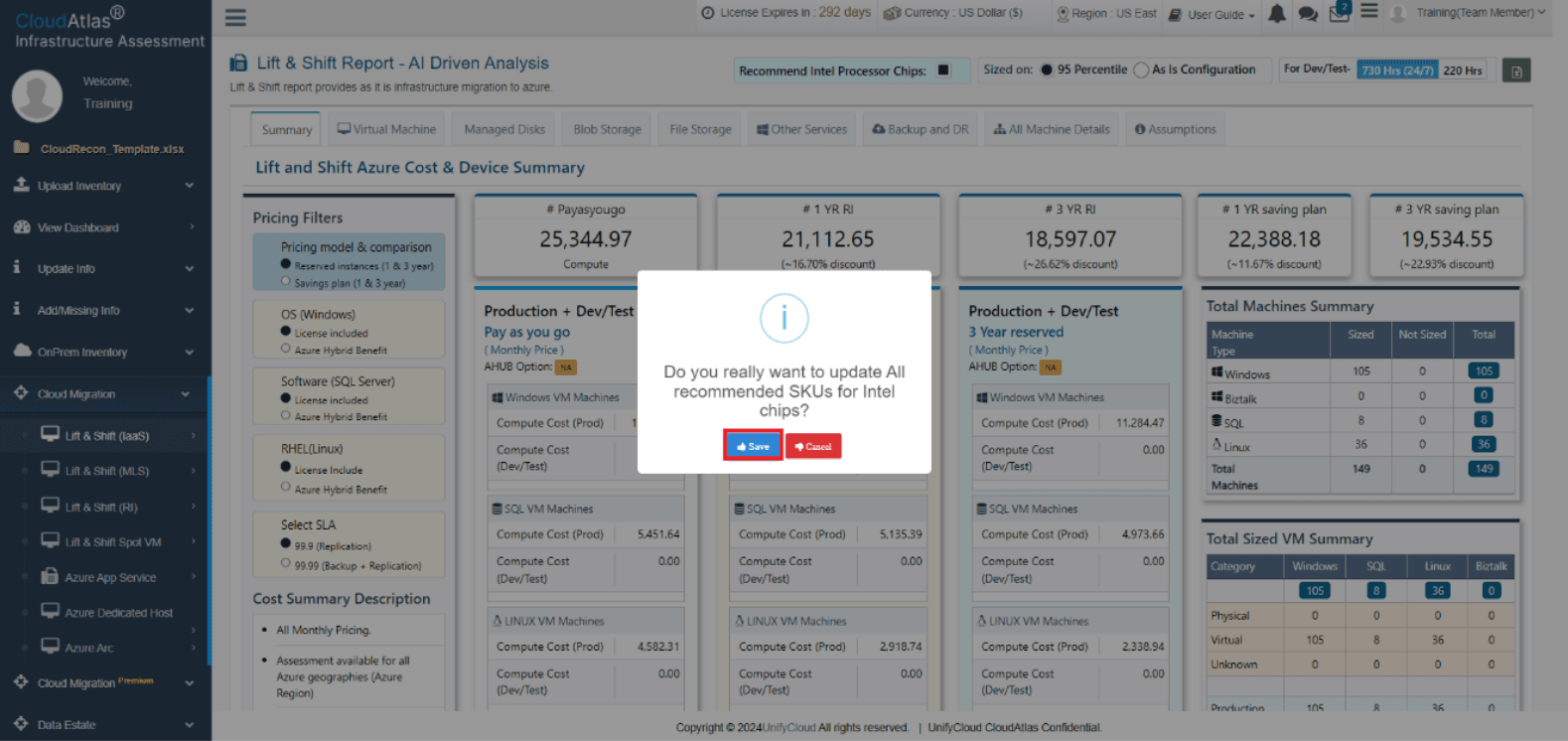The height and width of the screenshot is (741, 1568).
Task: Select As Is Configuration radio button
Action: [1141, 70]
